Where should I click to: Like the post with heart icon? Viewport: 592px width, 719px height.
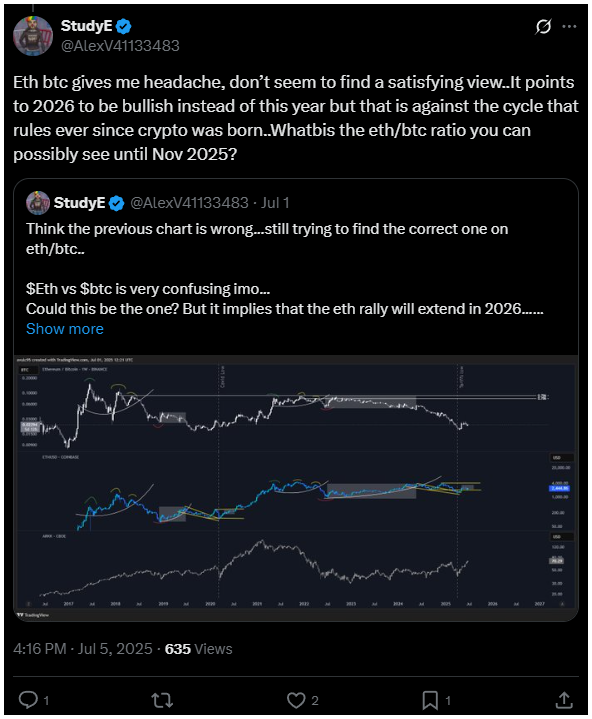pyautogui.click(x=296, y=700)
